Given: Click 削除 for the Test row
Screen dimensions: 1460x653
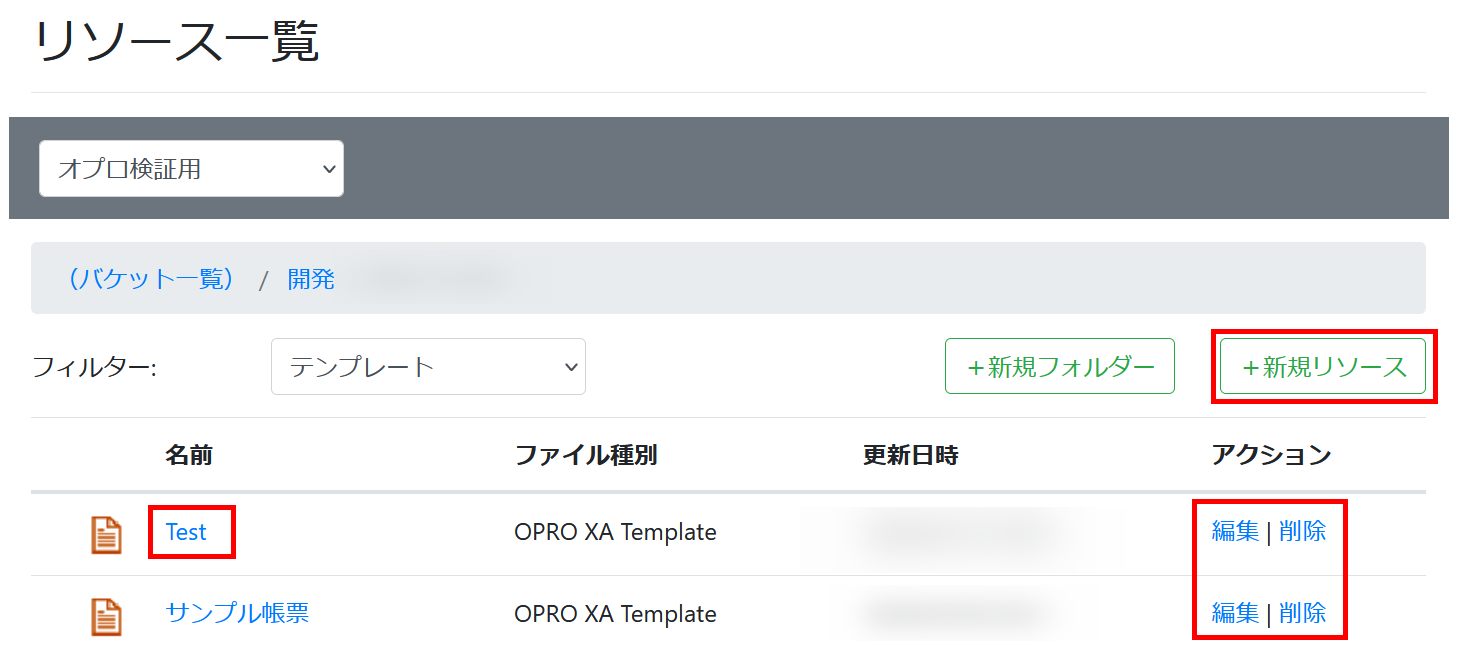Looking at the screenshot, I should coord(1303,532).
